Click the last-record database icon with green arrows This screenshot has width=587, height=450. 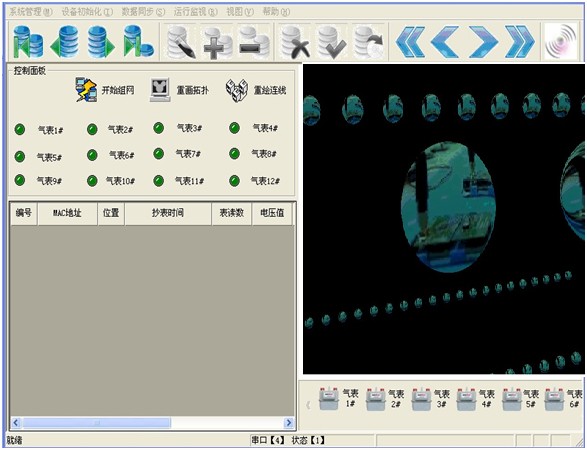(x=139, y=41)
